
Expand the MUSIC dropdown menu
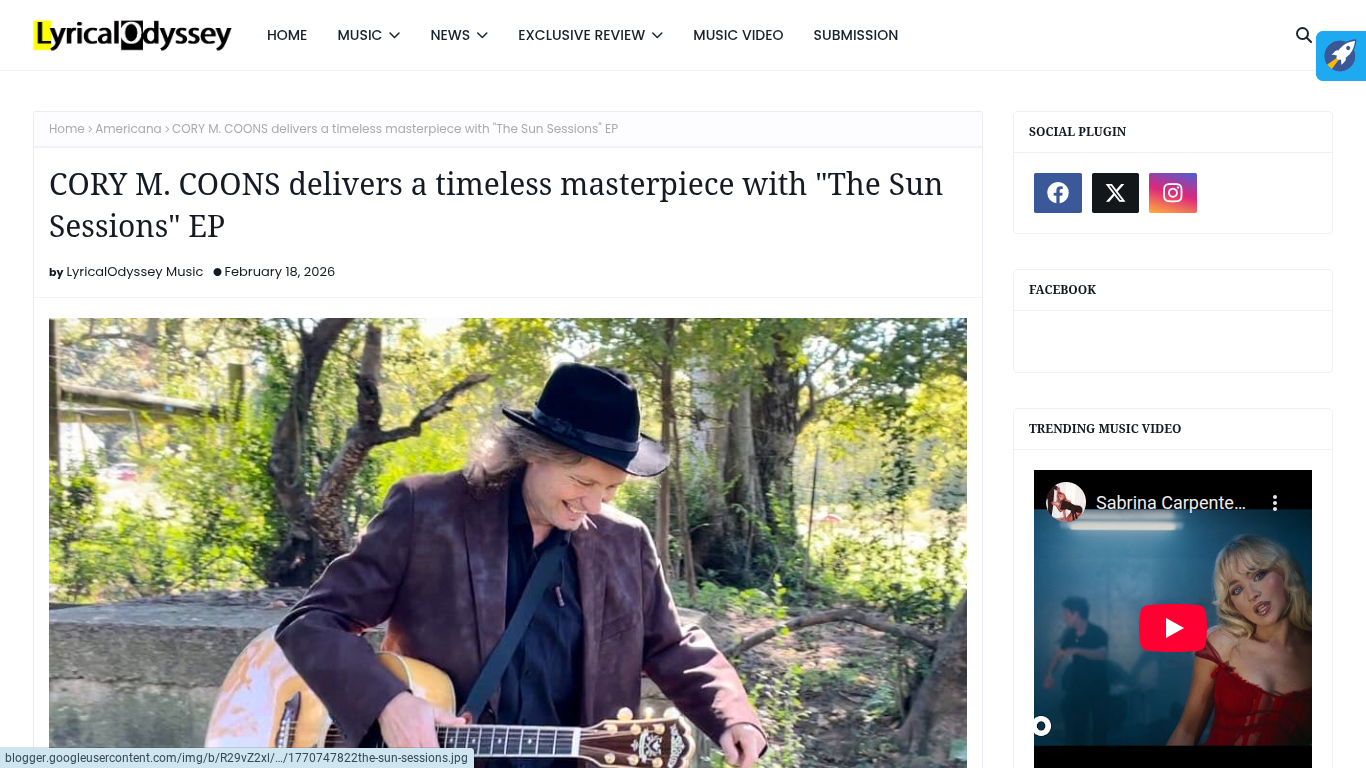click(368, 35)
